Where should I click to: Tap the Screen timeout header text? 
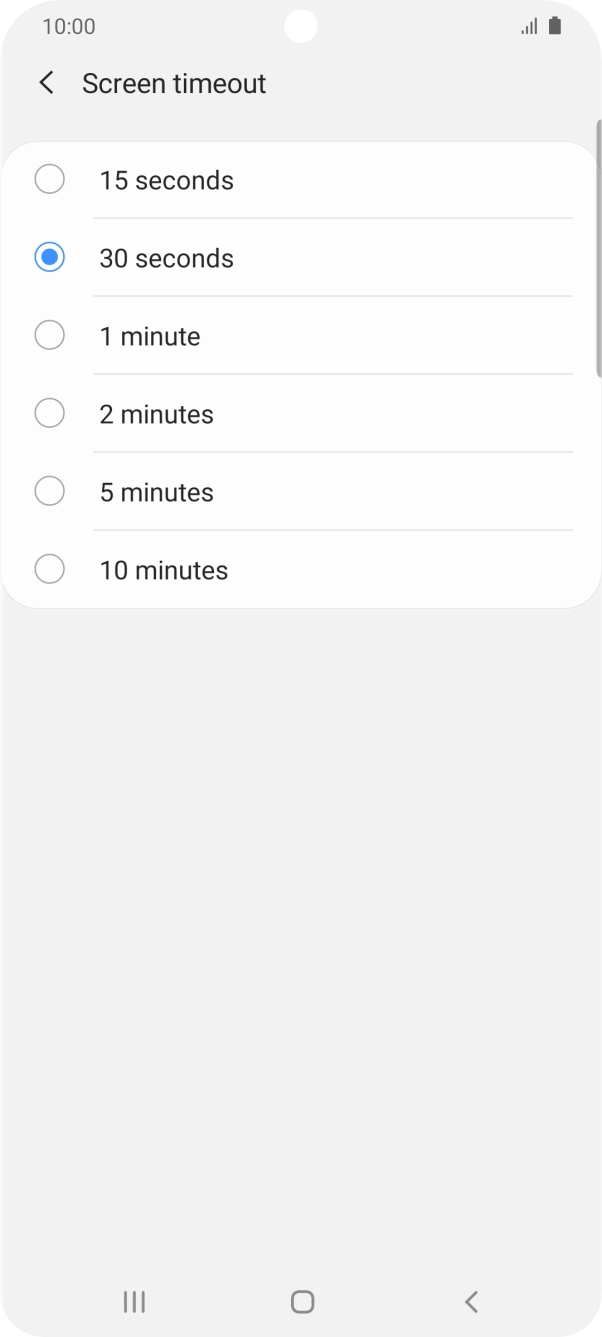pos(172,83)
